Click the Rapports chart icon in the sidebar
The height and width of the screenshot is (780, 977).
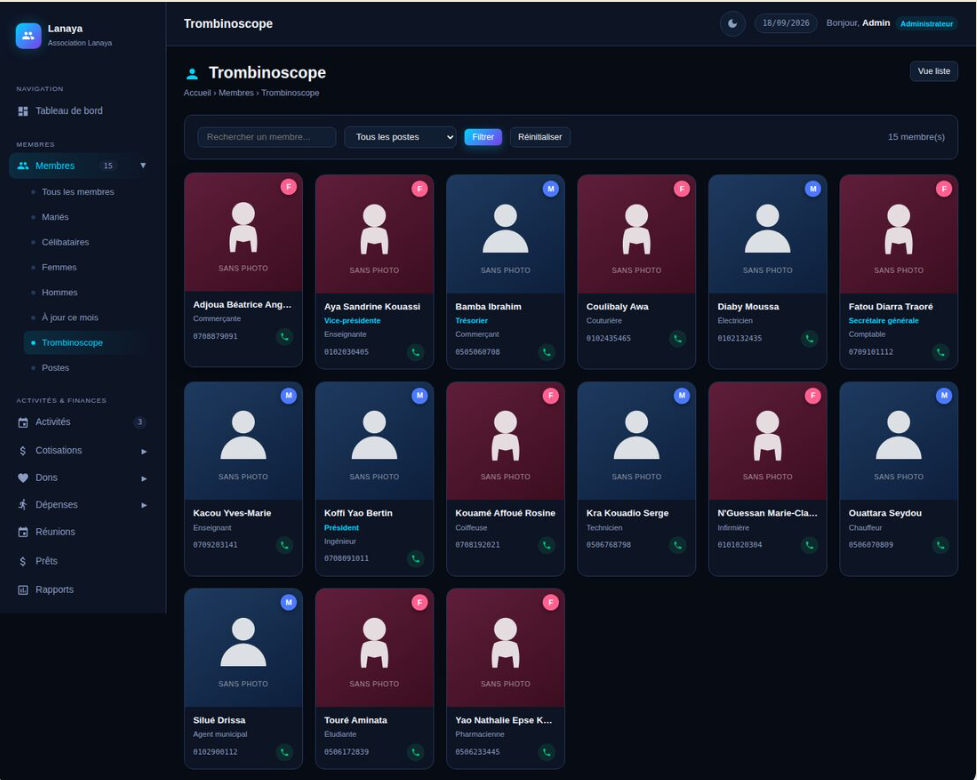pos(23,590)
